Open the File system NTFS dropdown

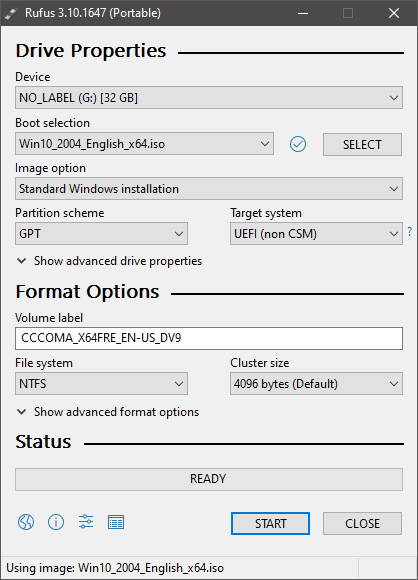click(x=101, y=384)
